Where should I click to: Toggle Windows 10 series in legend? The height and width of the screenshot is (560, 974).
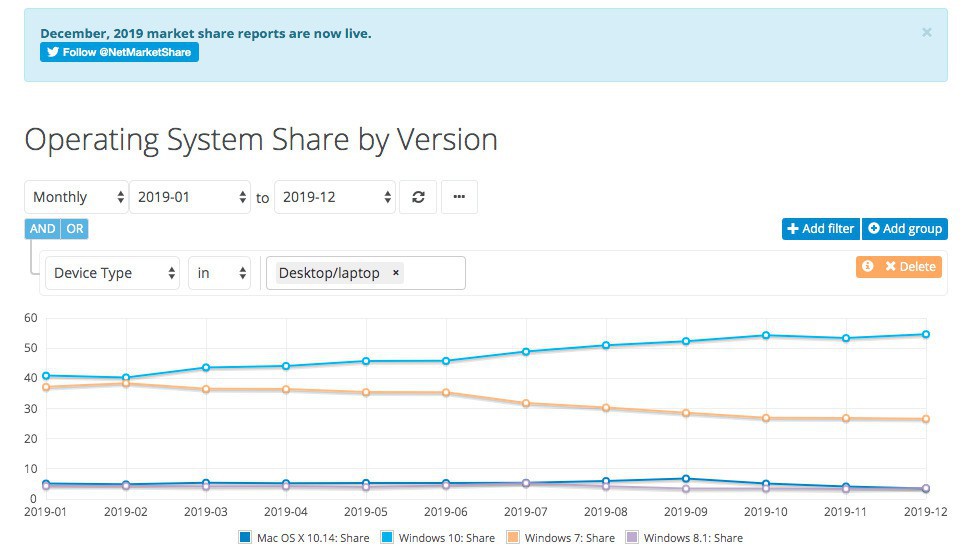438,538
